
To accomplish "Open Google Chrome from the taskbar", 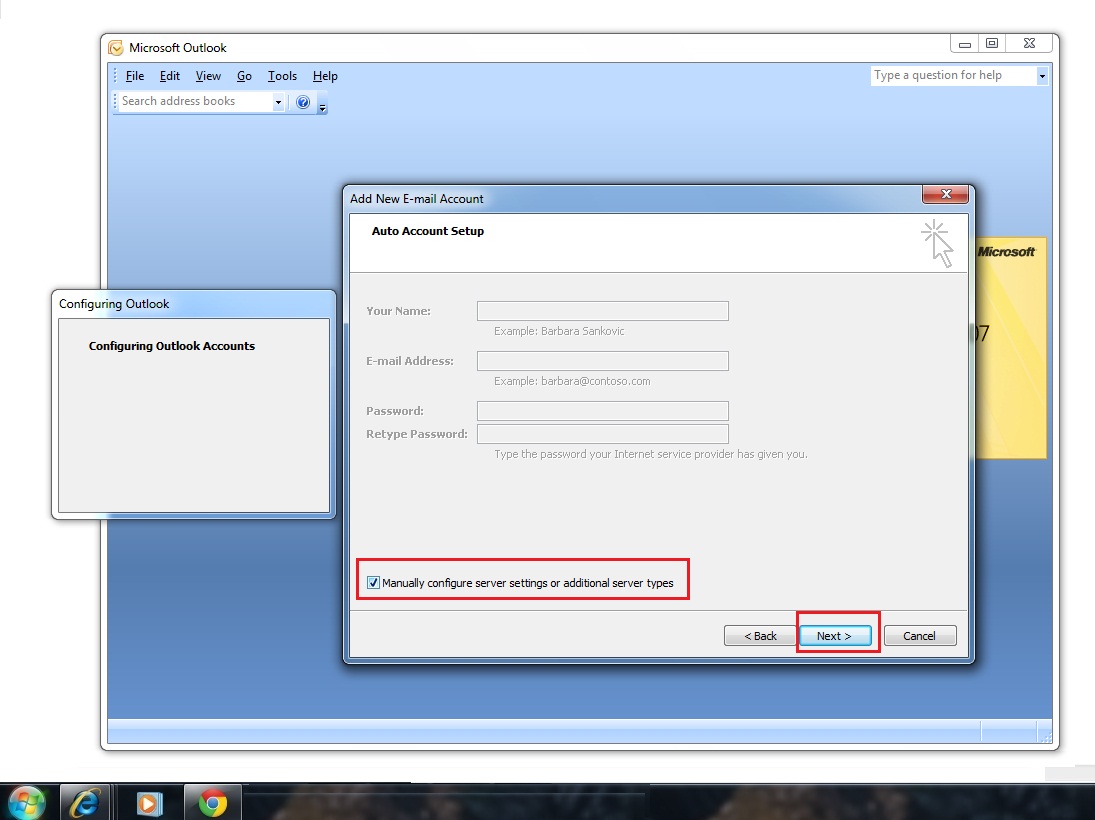I will (x=213, y=803).
